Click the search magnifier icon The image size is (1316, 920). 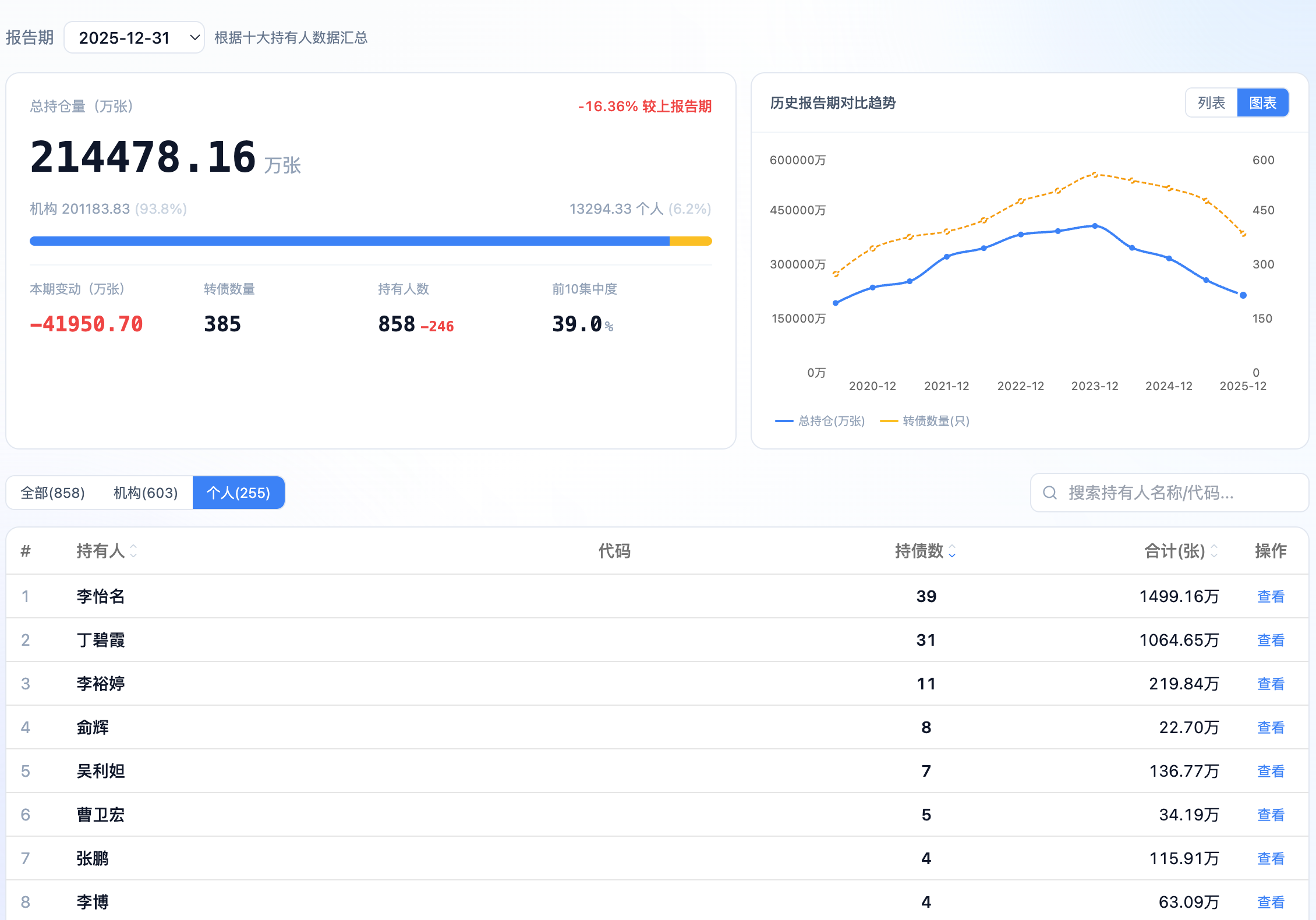pyautogui.click(x=1050, y=493)
